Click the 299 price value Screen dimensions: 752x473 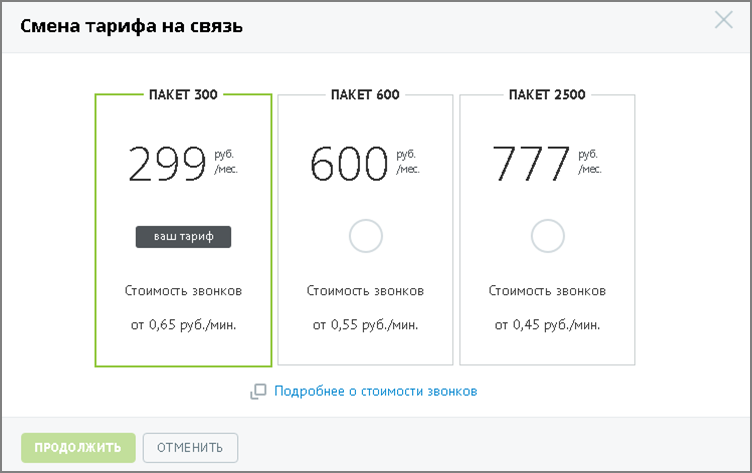[167, 164]
